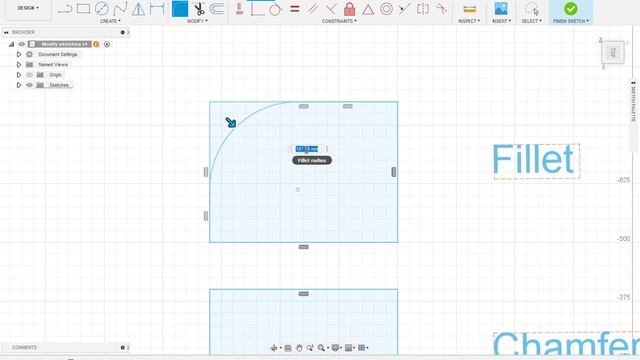Image resolution: width=640 pixels, height=360 pixels.
Task: Expand the Named Views node
Action: coord(19,64)
